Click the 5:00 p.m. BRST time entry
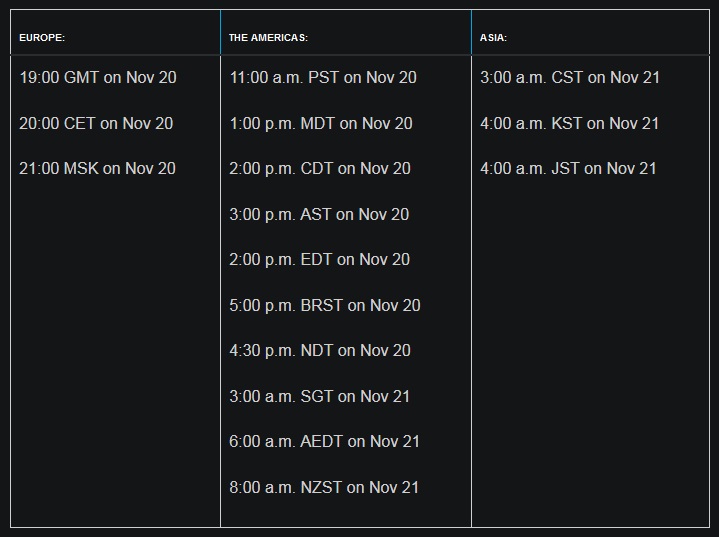719x537 pixels. click(325, 305)
